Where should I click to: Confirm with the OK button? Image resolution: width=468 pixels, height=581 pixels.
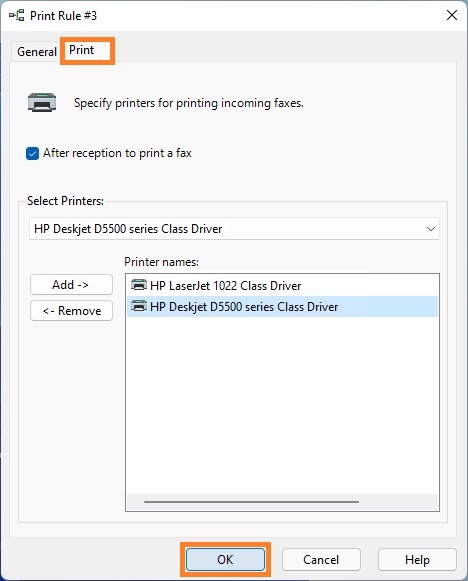click(x=225, y=560)
